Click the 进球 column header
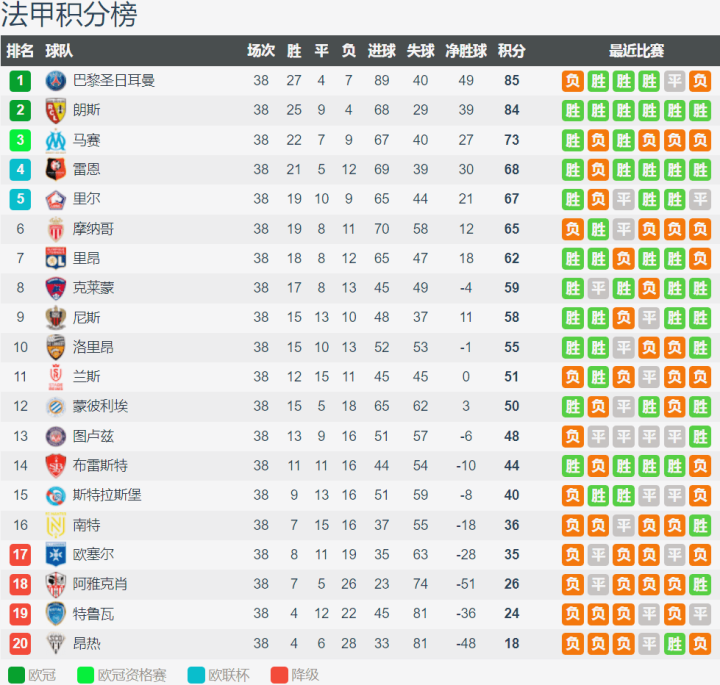The image size is (720, 685). (x=381, y=51)
